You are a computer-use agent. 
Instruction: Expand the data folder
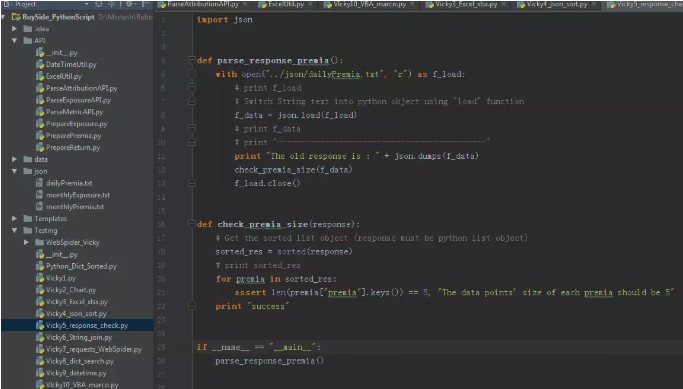pos(14,159)
